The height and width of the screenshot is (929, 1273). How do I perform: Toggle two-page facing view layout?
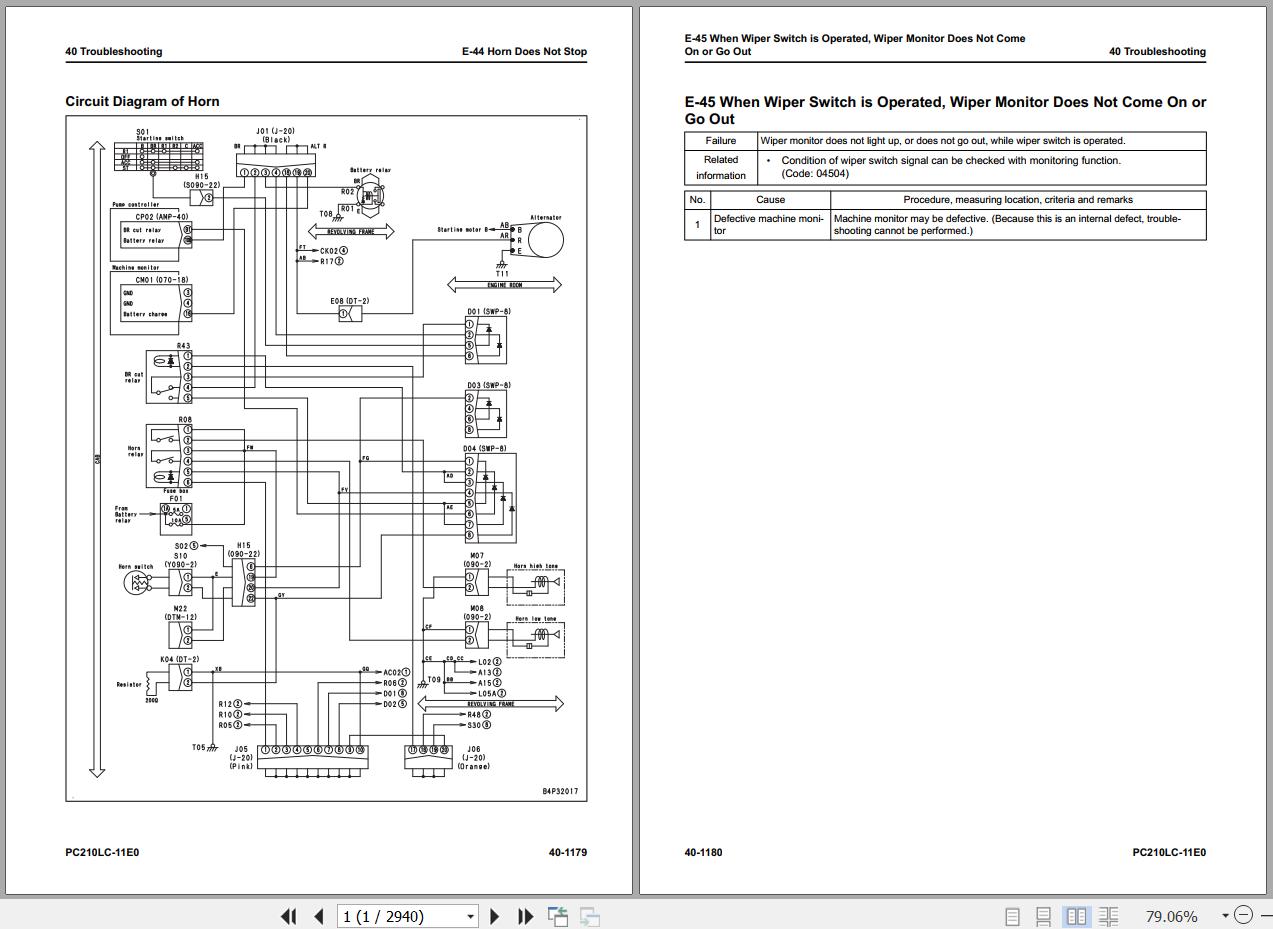click(1076, 916)
